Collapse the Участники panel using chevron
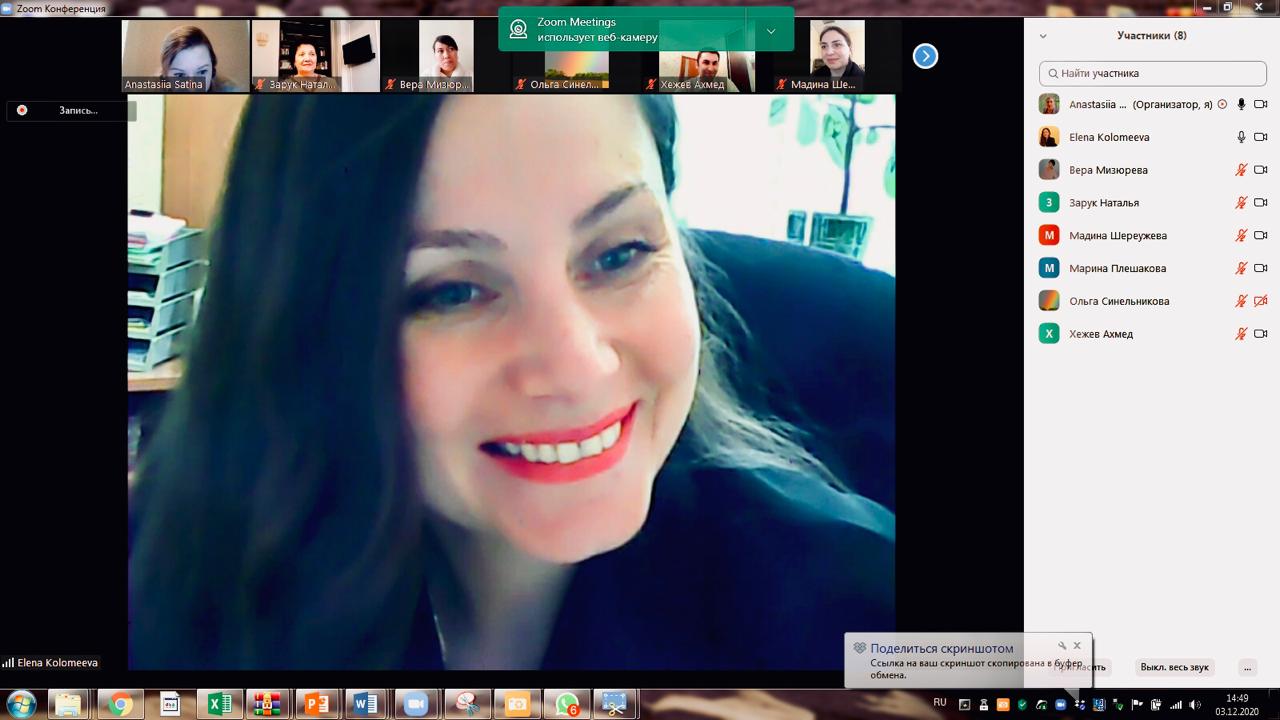 (1043, 36)
